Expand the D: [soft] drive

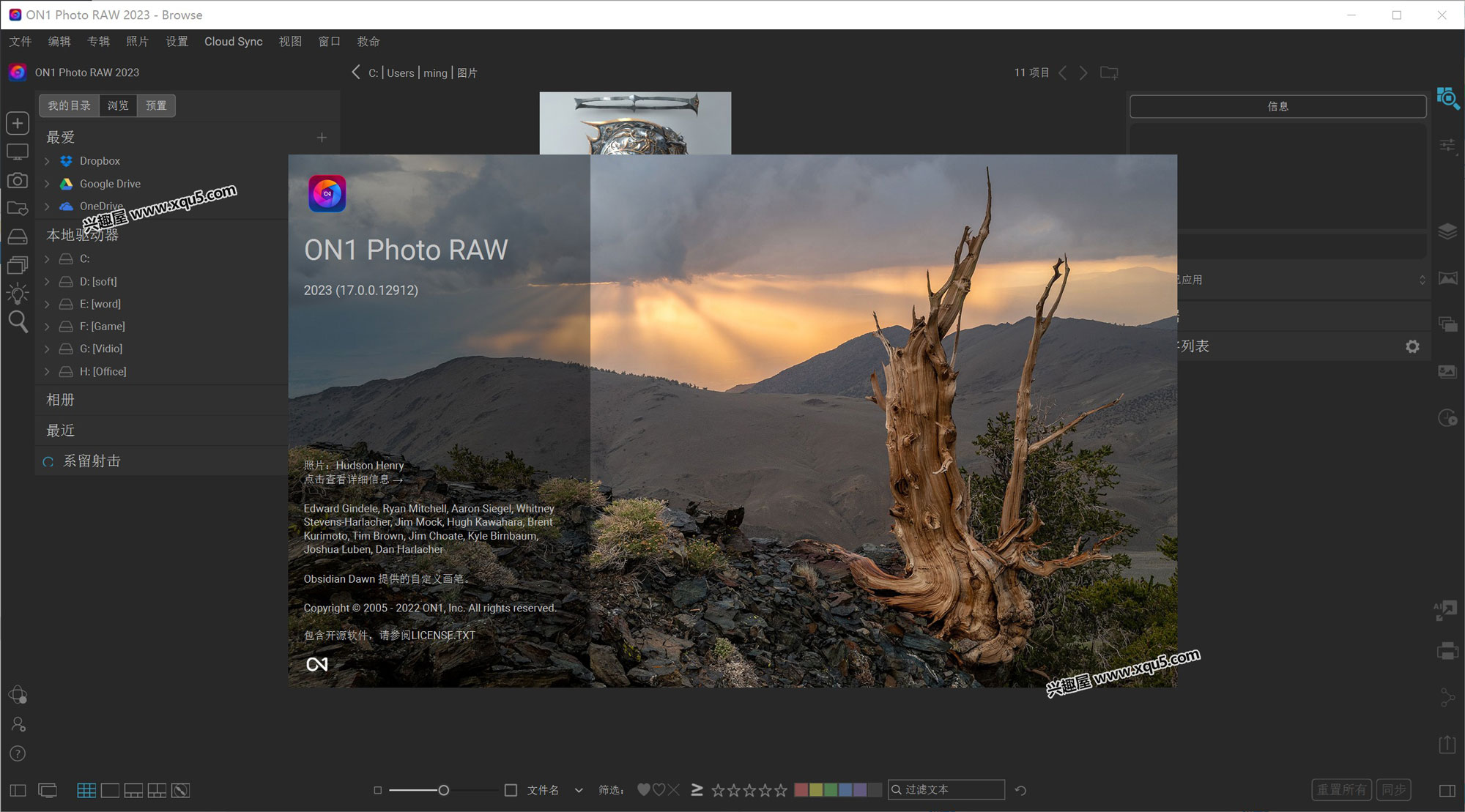pyautogui.click(x=48, y=282)
